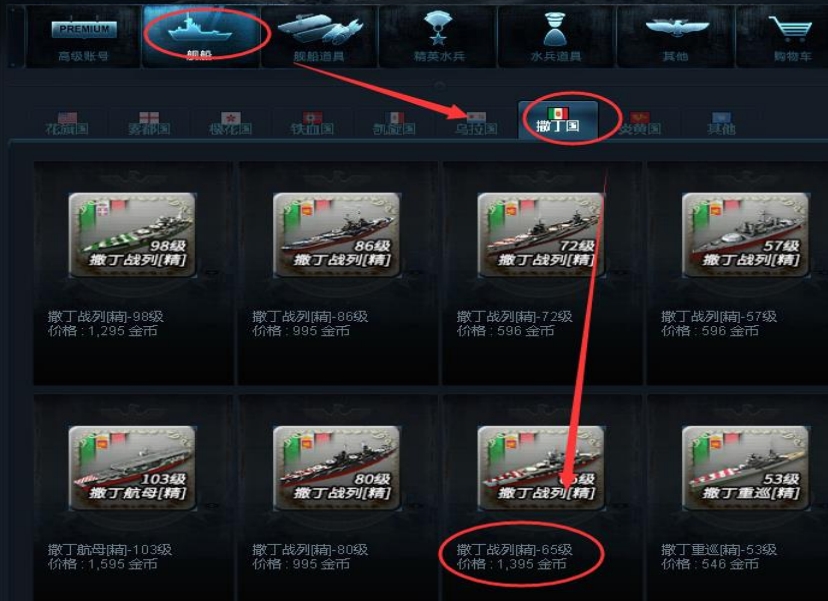The image size is (828, 601).
Task: Switch to the 炎黄国 nation tab
Action: [639, 123]
